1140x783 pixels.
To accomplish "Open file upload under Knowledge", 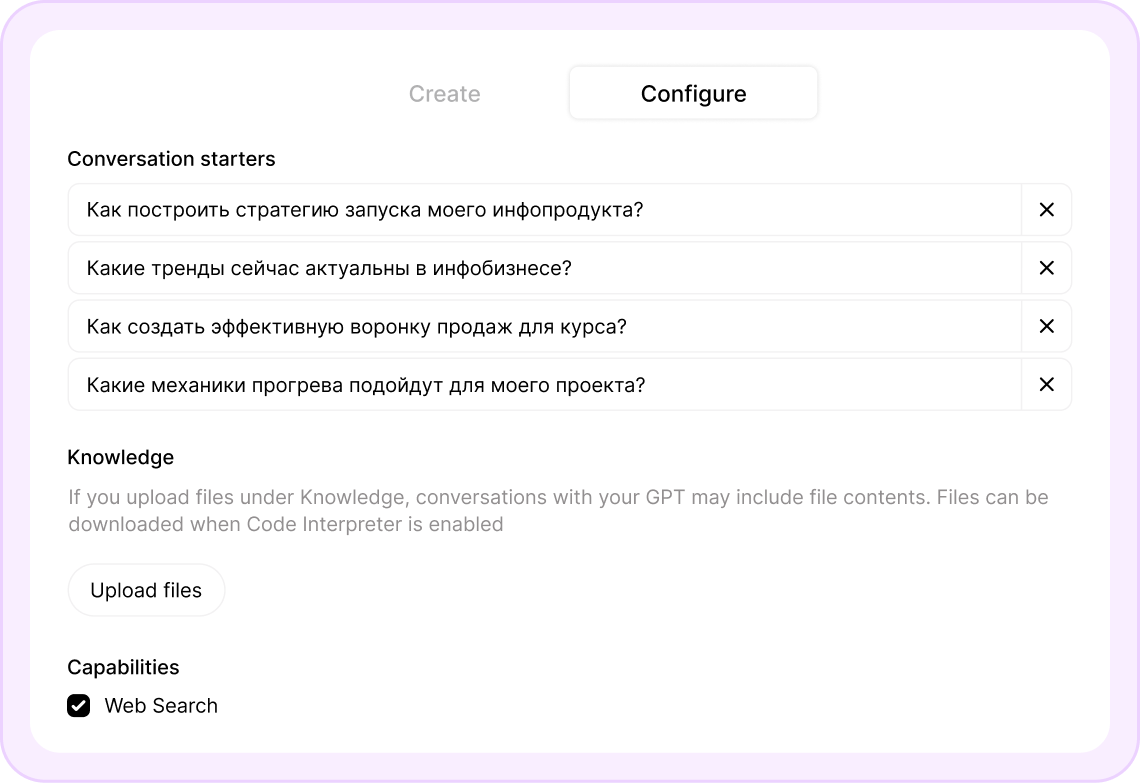I will pyautogui.click(x=146, y=590).
